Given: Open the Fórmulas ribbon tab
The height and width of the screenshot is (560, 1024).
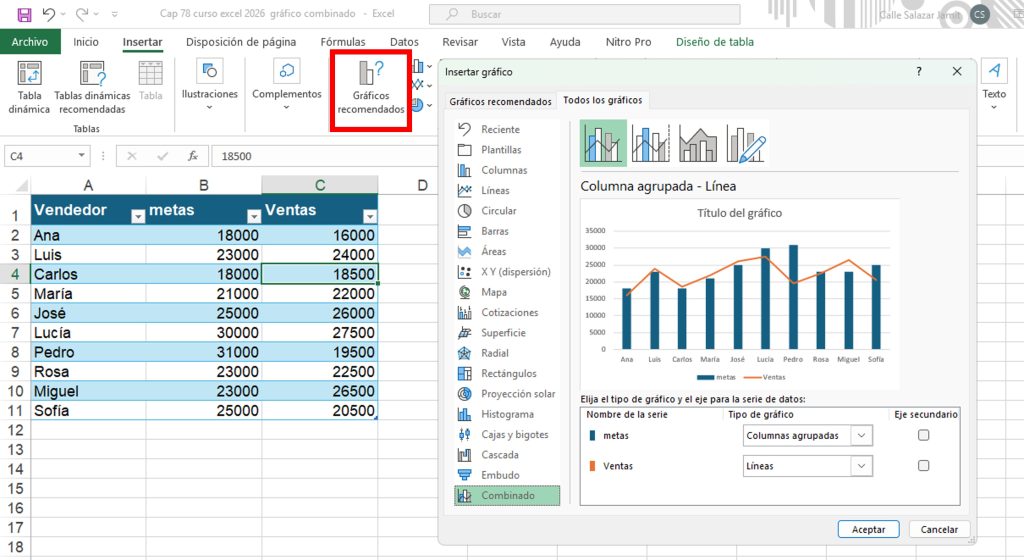Looking at the screenshot, I should tap(343, 42).
